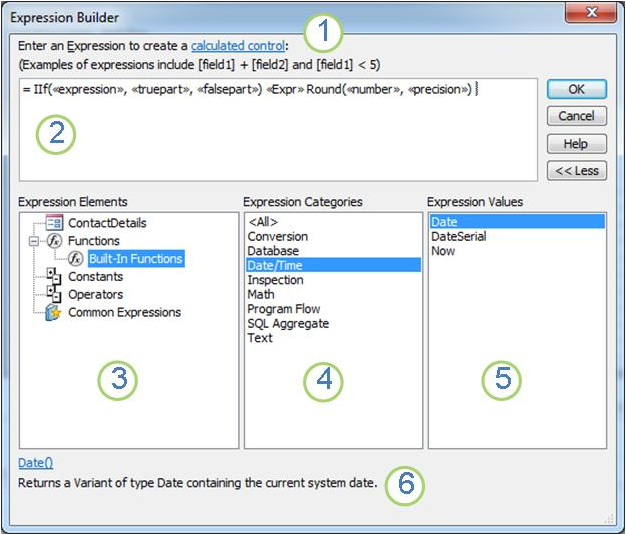Viewport: 626px width, 534px height.
Task: Open the calculated control link
Action: click(x=238, y=46)
